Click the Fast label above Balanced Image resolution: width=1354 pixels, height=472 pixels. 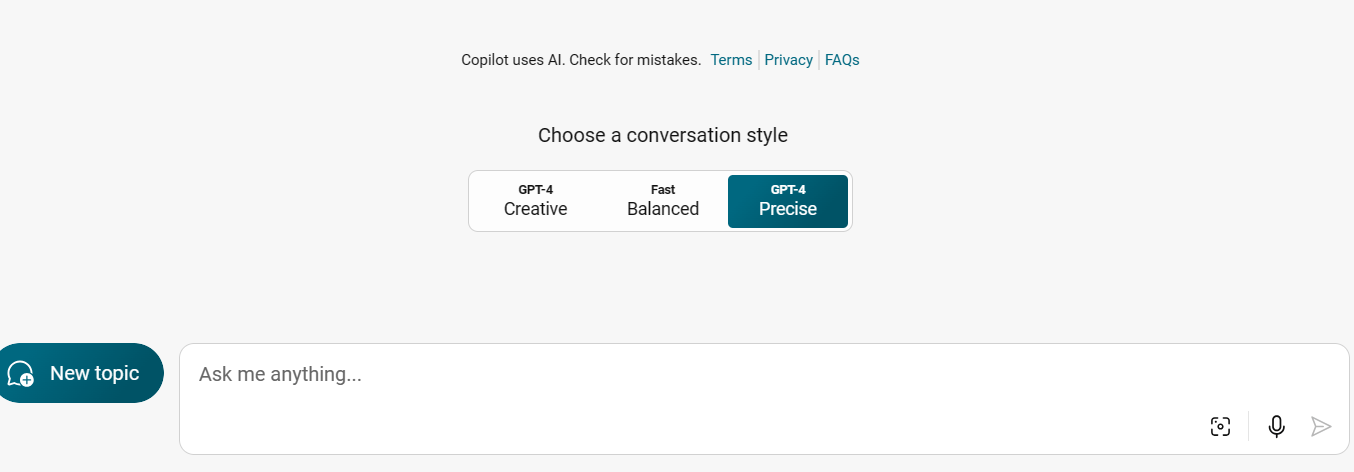click(663, 189)
